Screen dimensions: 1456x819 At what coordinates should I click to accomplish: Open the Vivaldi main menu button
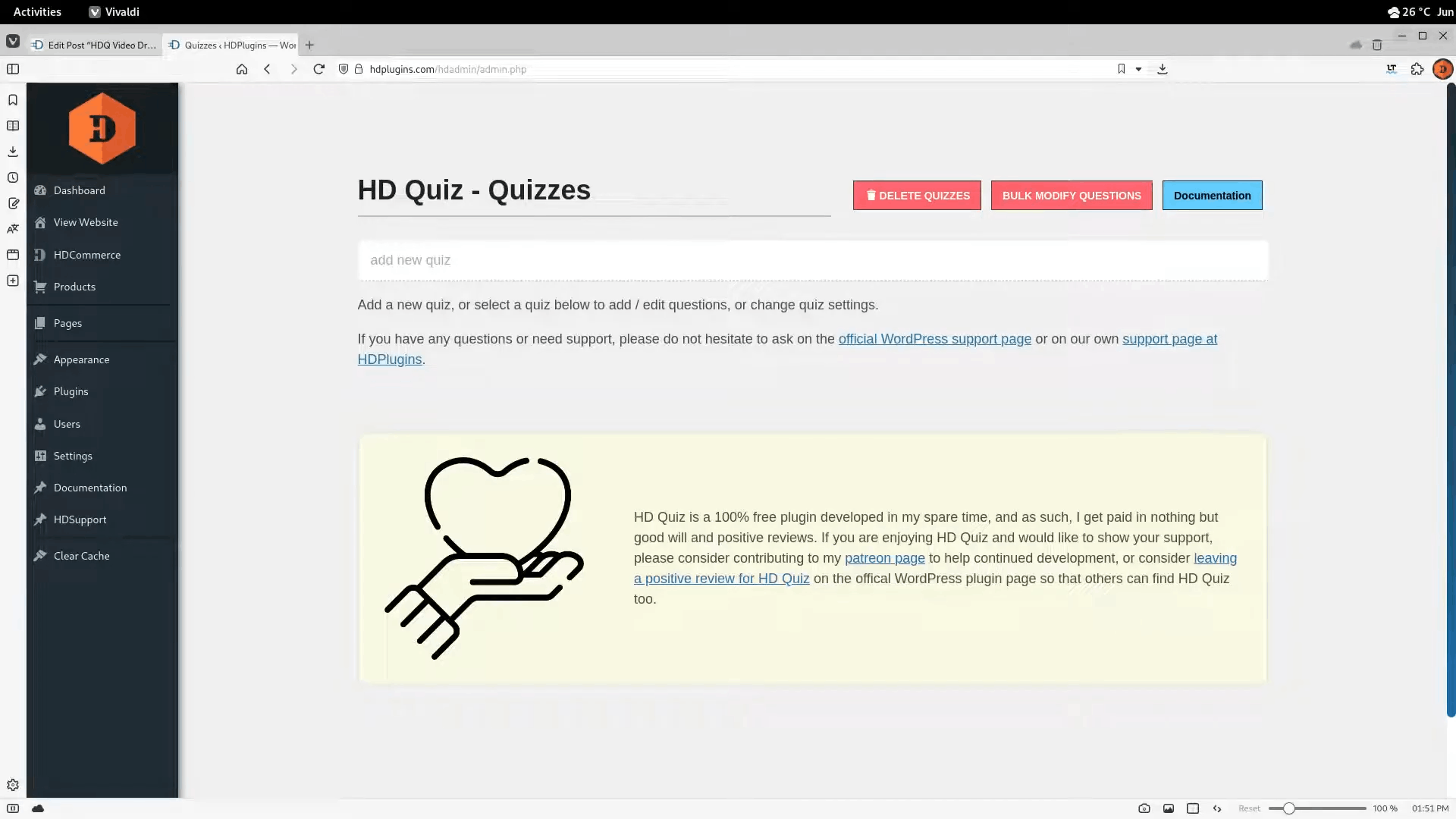13,42
